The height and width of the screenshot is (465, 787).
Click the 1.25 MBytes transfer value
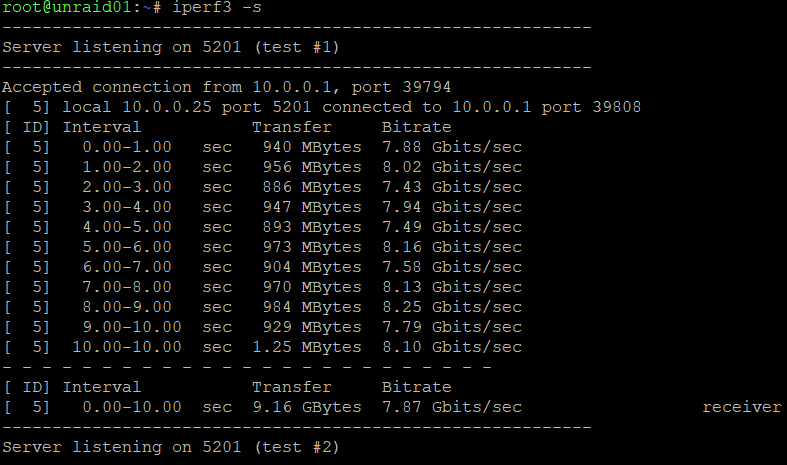point(307,347)
